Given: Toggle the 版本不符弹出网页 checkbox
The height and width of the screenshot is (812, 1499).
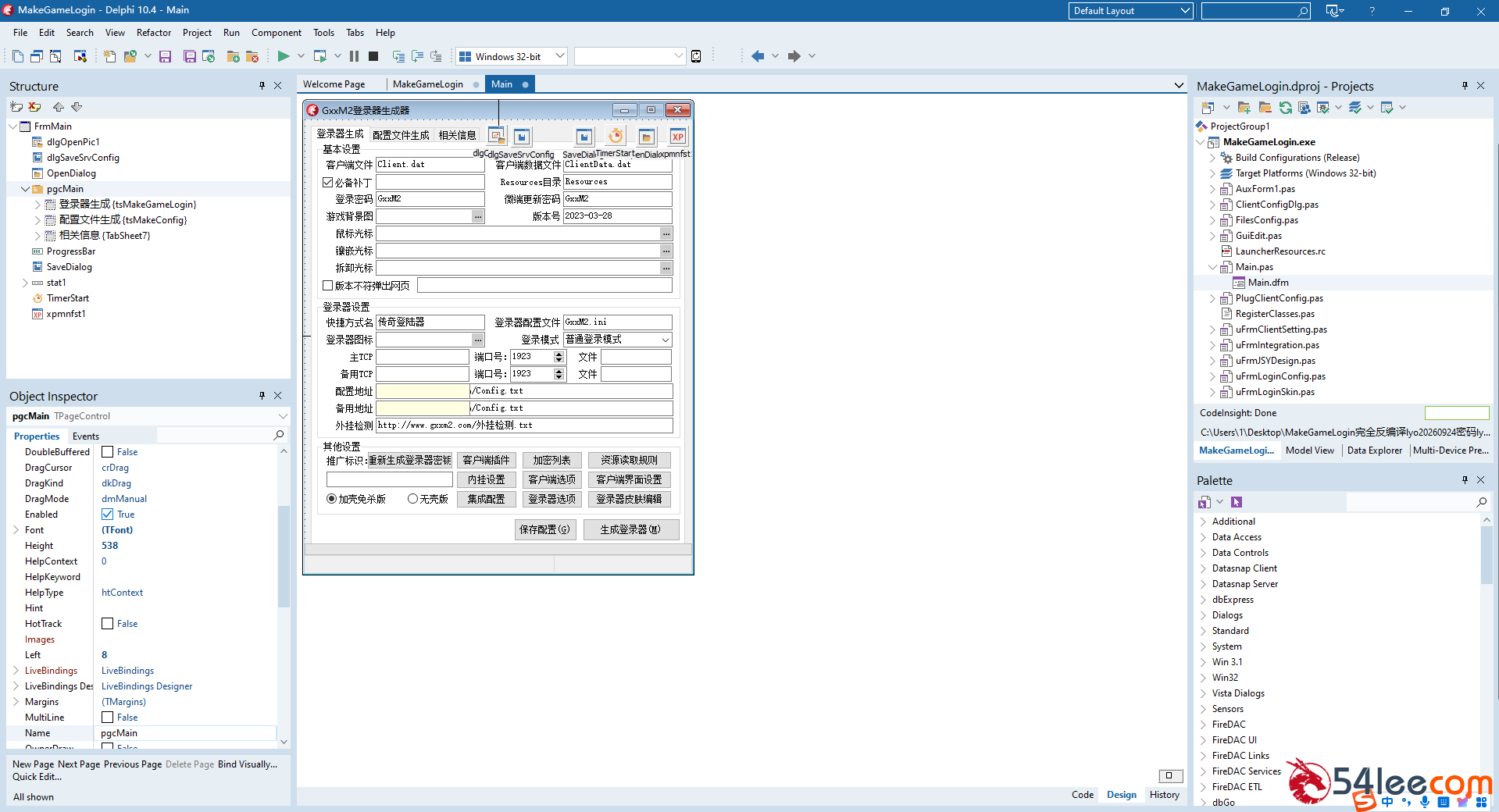Looking at the screenshot, I should click(x=328, y=286).
